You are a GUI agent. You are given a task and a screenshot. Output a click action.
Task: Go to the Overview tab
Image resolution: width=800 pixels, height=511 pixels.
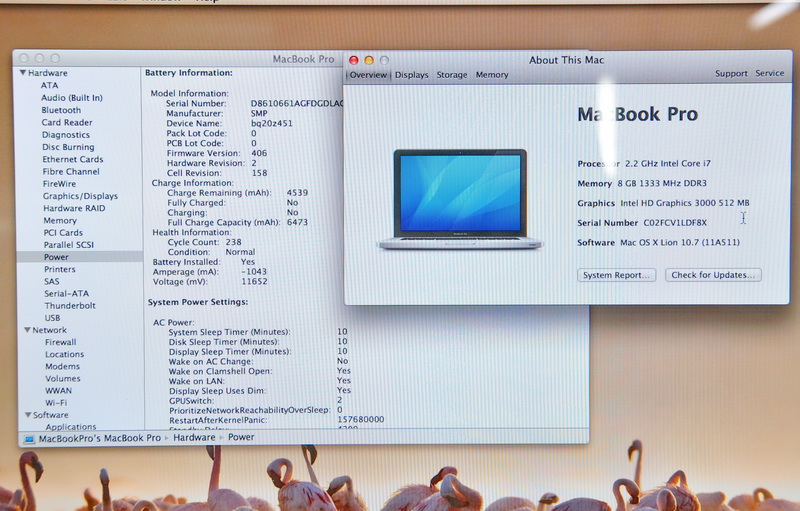pyautogui.click(x=368, y=75)
